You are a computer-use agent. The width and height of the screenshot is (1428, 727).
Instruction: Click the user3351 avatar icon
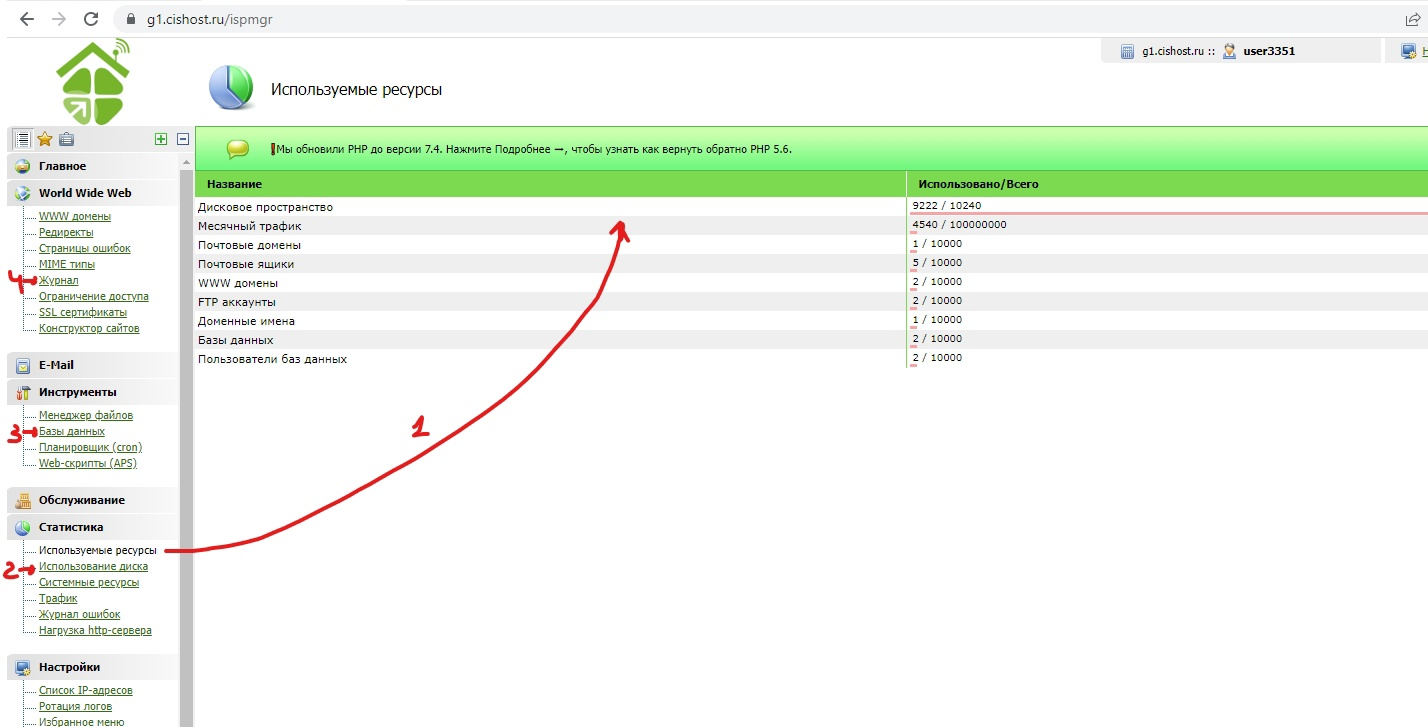pos(1229,51)
